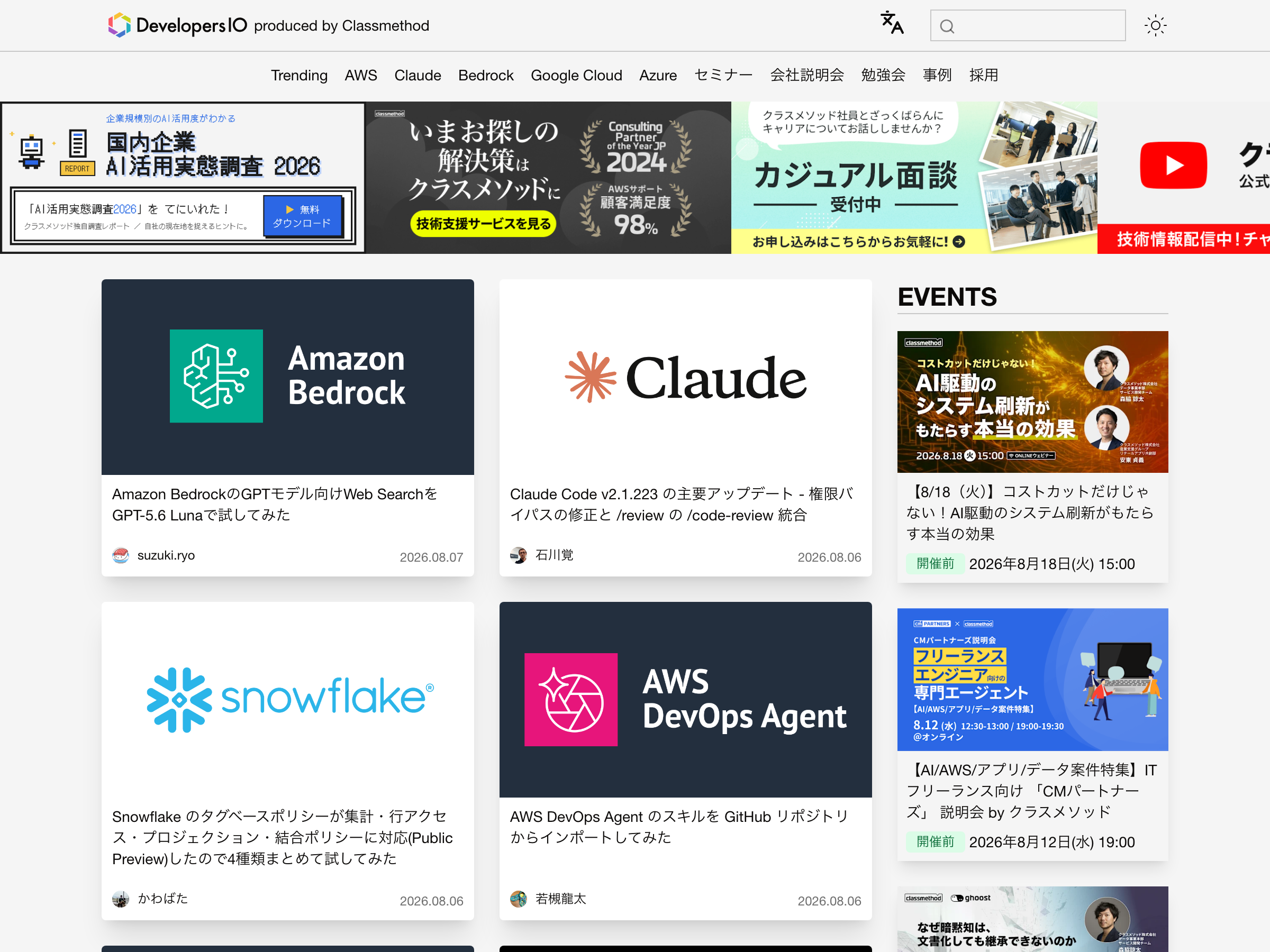
Task: Open the Google Cloud menu item
Action: [576, 75]
